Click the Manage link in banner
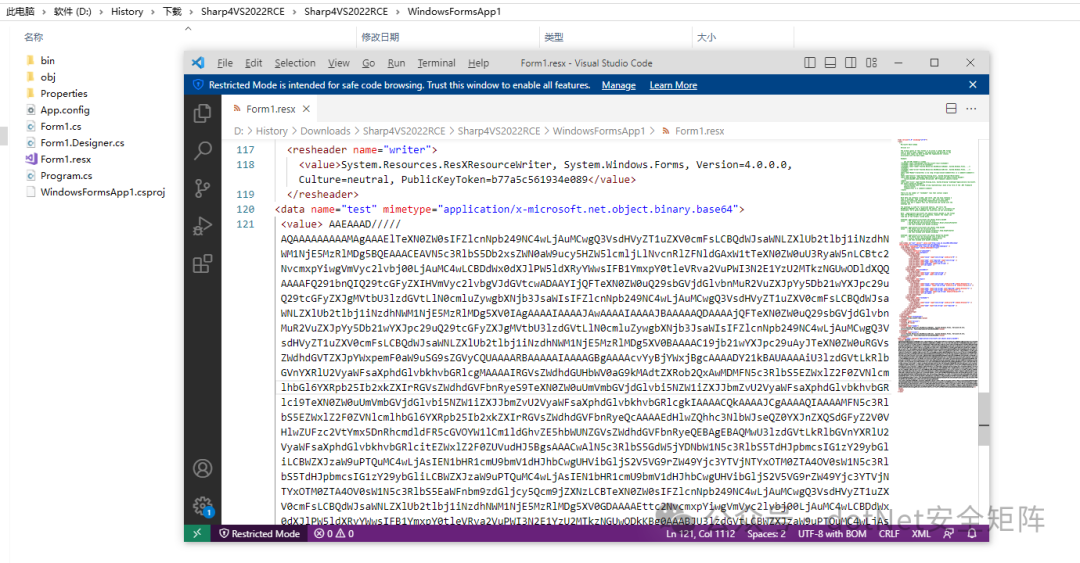Screen dimensions: 1080x563 [619, 85]
